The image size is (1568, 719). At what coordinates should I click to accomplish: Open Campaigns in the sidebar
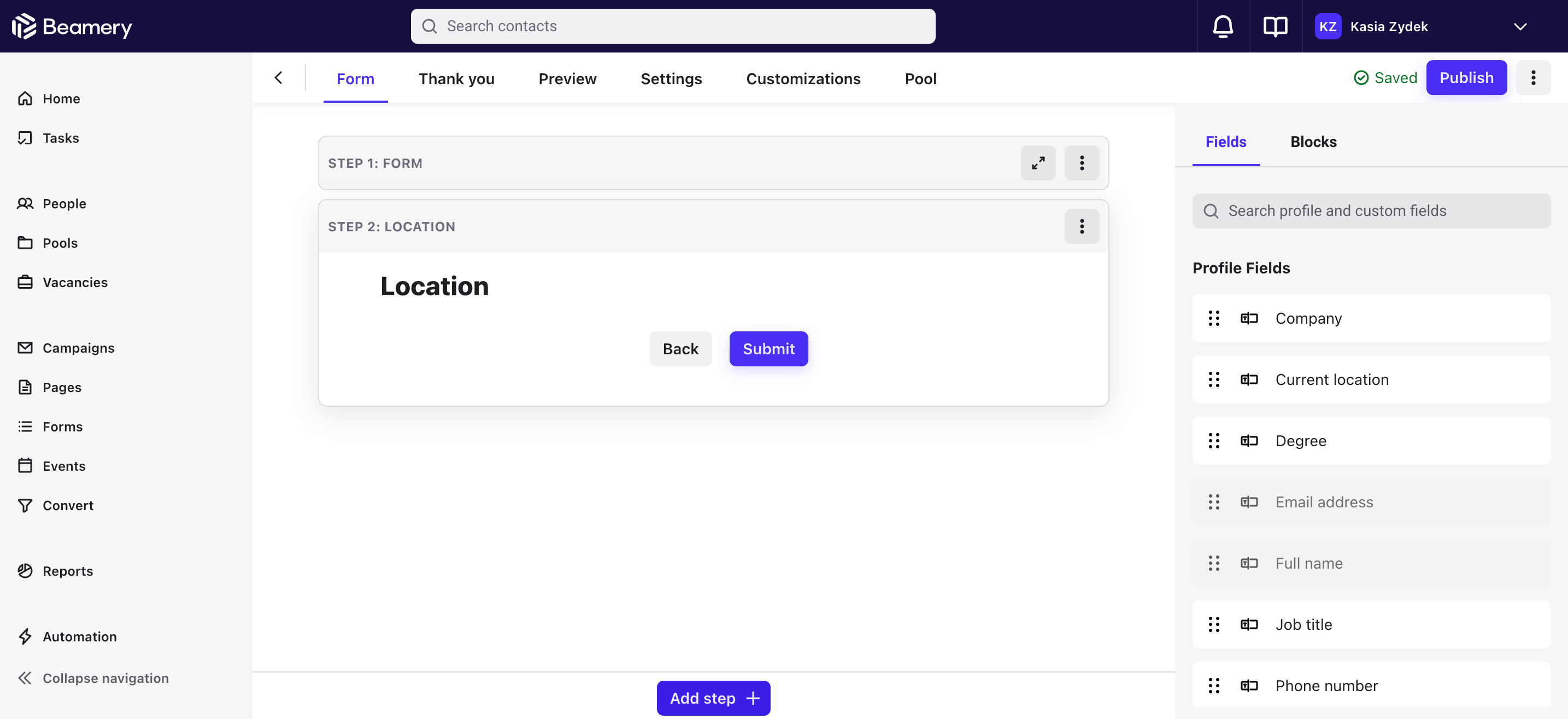66,348
